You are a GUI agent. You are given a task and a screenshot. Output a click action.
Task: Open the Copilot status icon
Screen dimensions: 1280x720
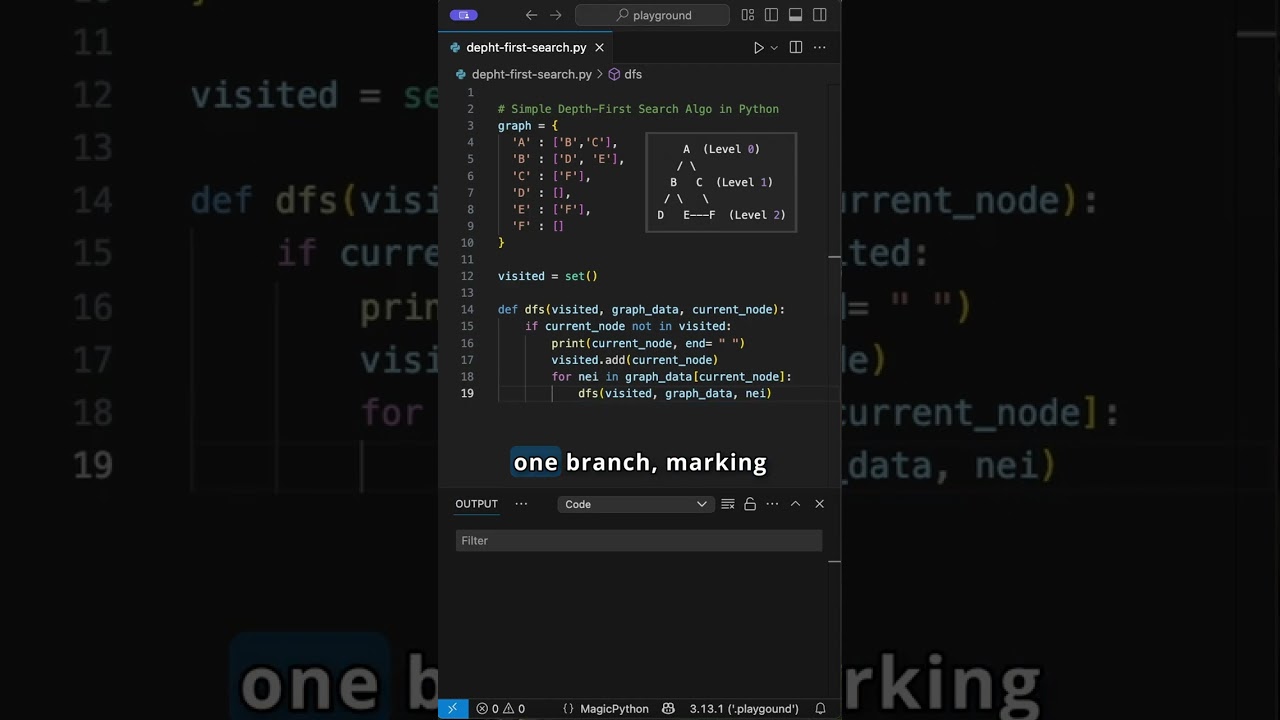(668, 708)
